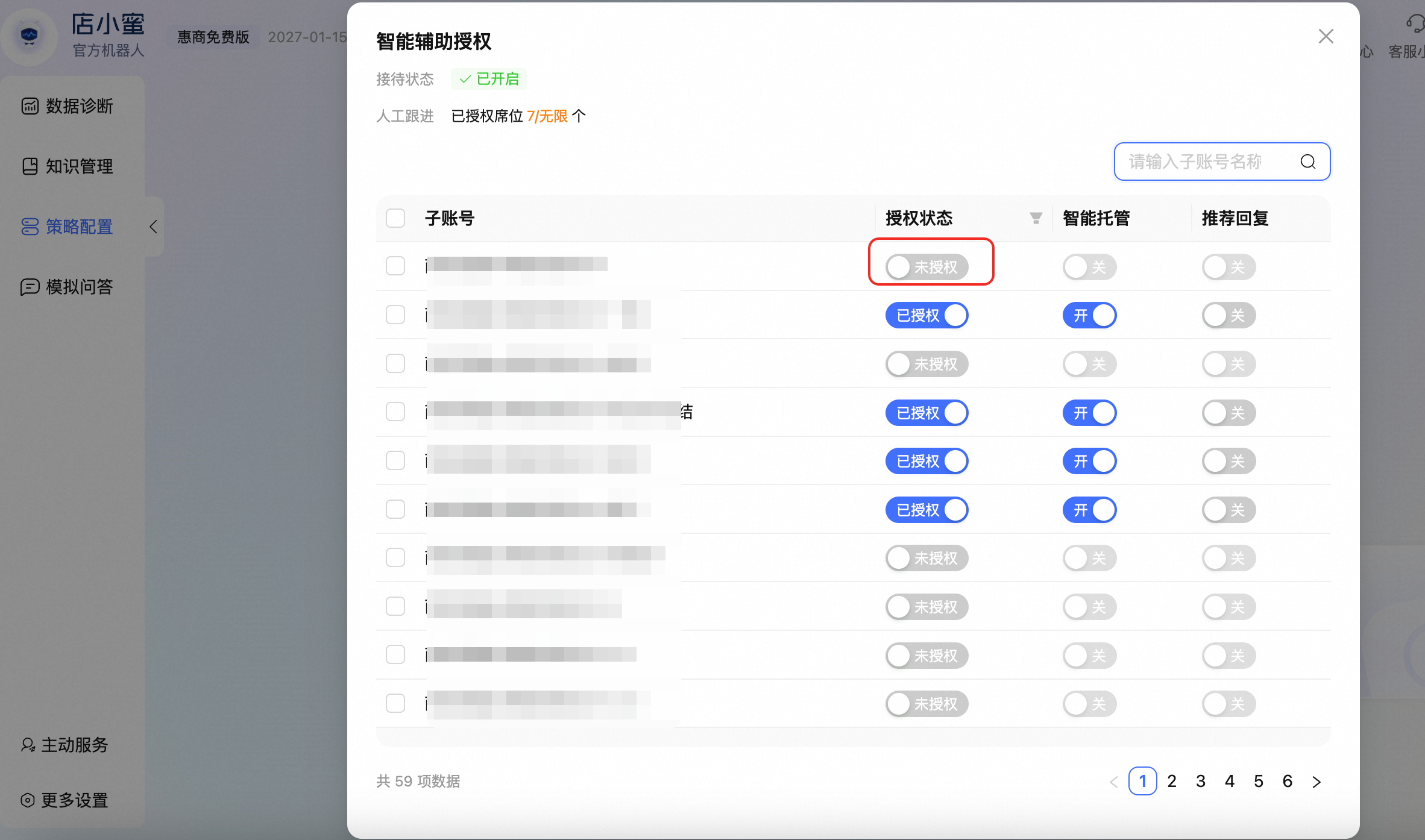Click the headset icon at top right
1425x840 pixels.
[x=1415, y=23]
